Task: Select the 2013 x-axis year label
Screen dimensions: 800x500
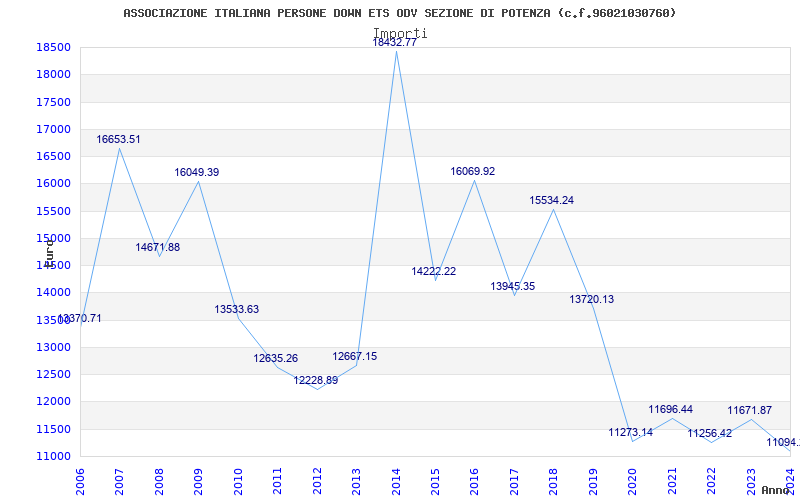Action: point(356,481)
